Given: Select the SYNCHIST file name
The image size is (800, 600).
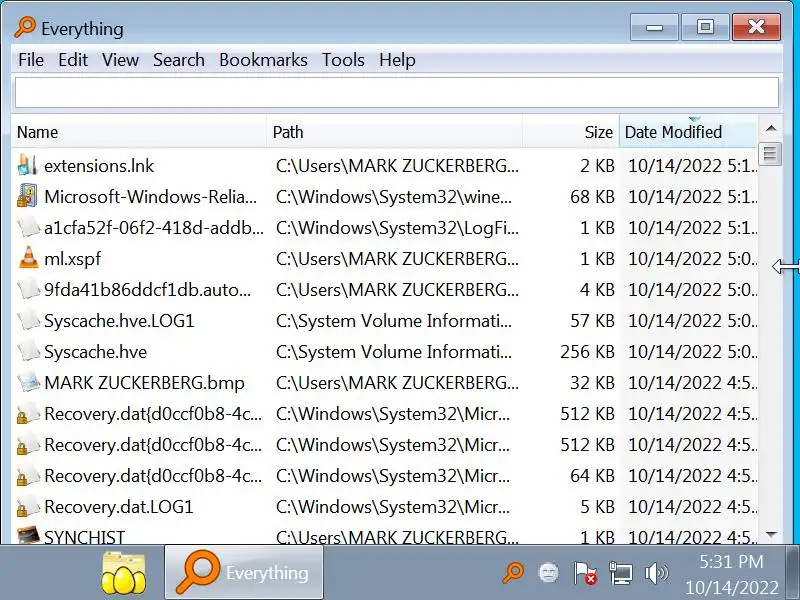Looking at the screenshot, I should click(x=85, y=537).
